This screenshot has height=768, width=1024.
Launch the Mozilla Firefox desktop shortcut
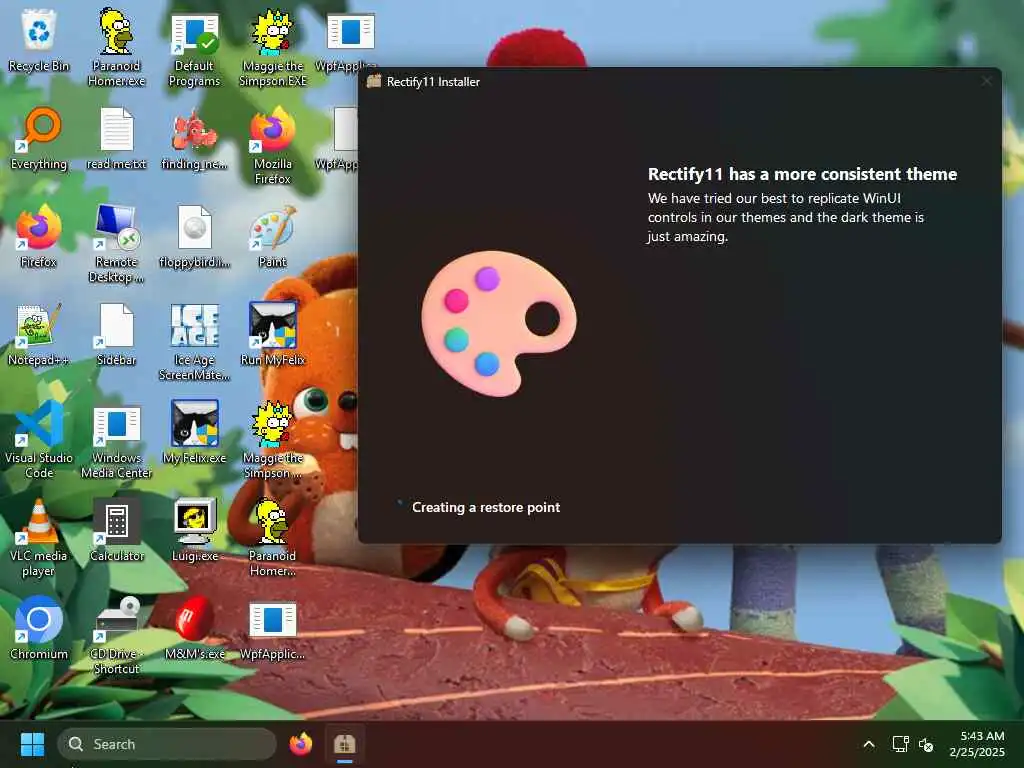[272, 146]
